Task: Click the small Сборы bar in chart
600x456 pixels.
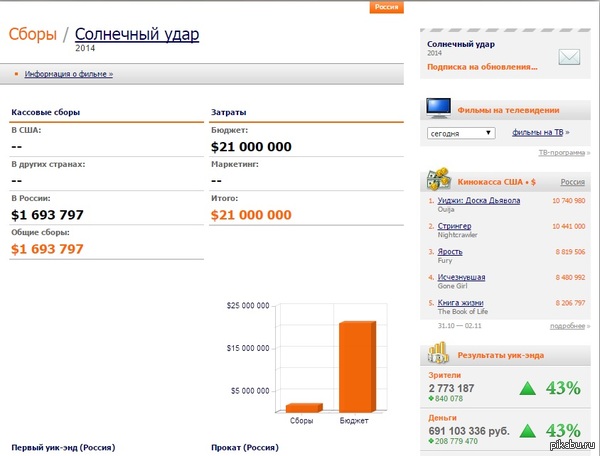Action: pyautogui.click(x=302, y=407)
